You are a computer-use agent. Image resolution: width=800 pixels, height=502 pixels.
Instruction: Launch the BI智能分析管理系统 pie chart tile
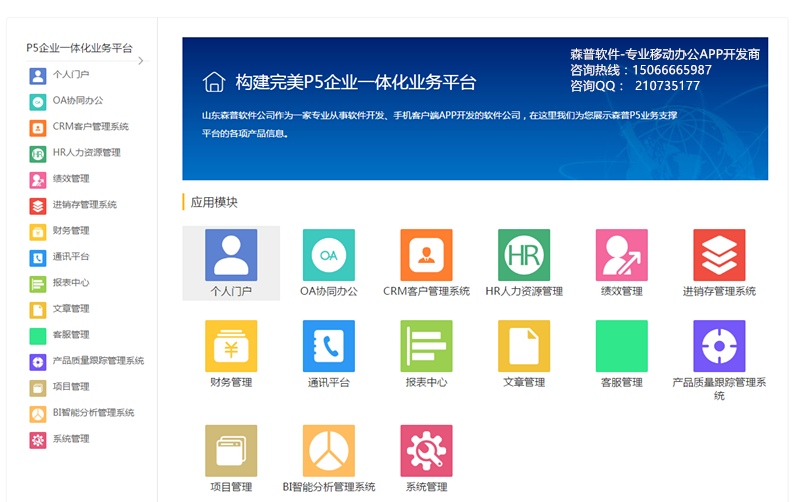point(329,451)
